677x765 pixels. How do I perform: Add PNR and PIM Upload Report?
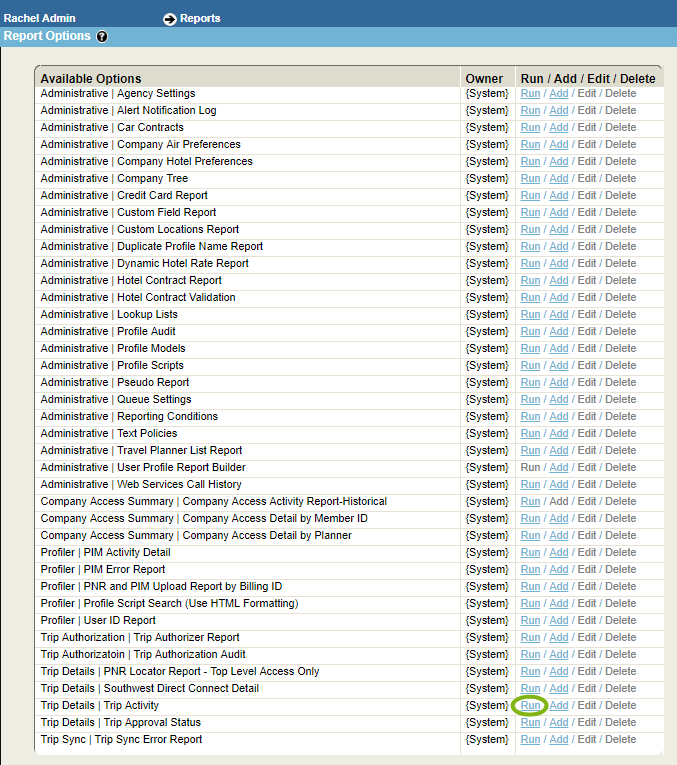point(559,586)
